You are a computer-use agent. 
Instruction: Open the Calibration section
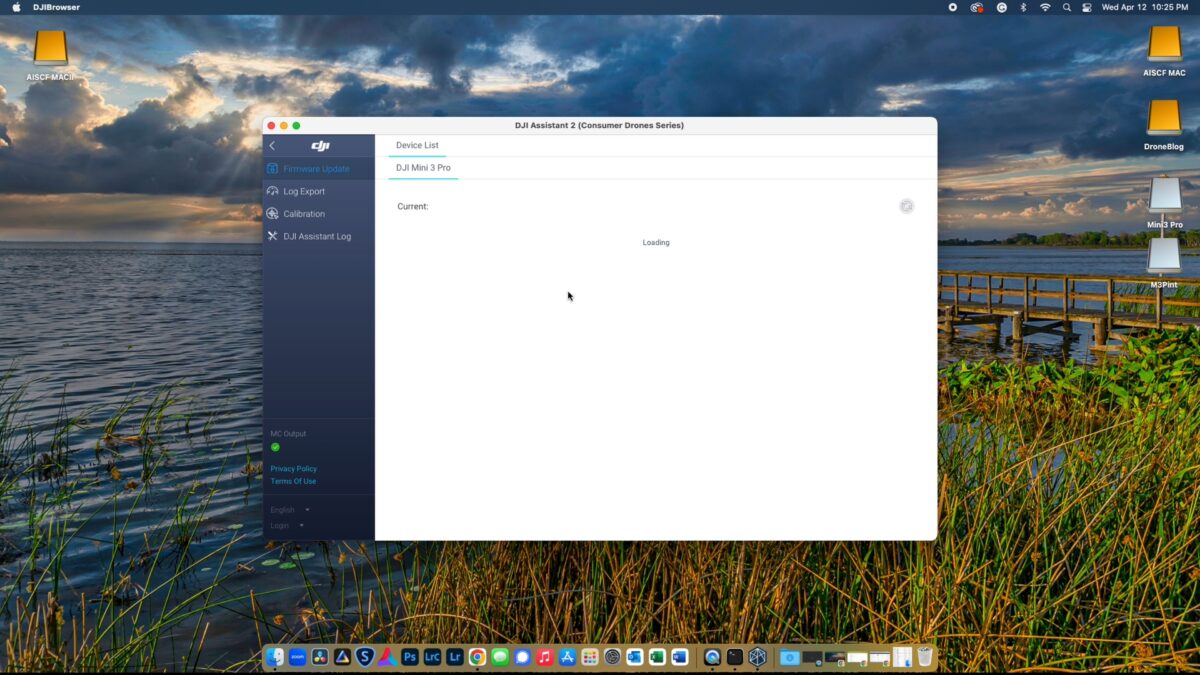point(304,214)
